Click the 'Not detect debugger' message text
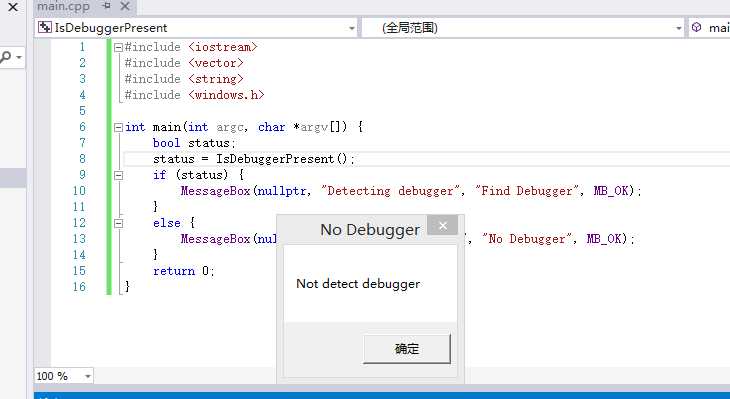The image size is (730, 399). coord(358,284)
